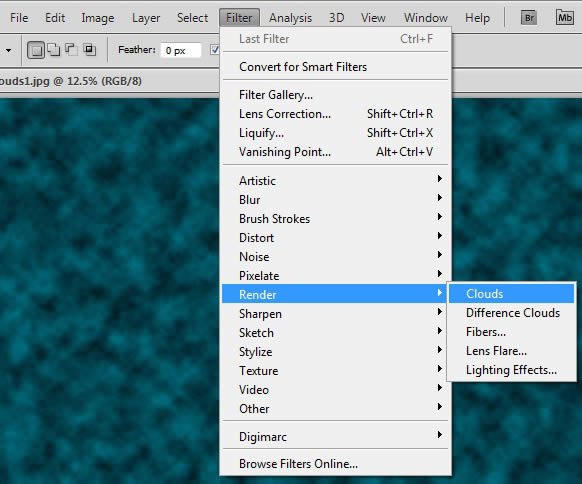Choose Lens Correction from Filter menu

336,114
